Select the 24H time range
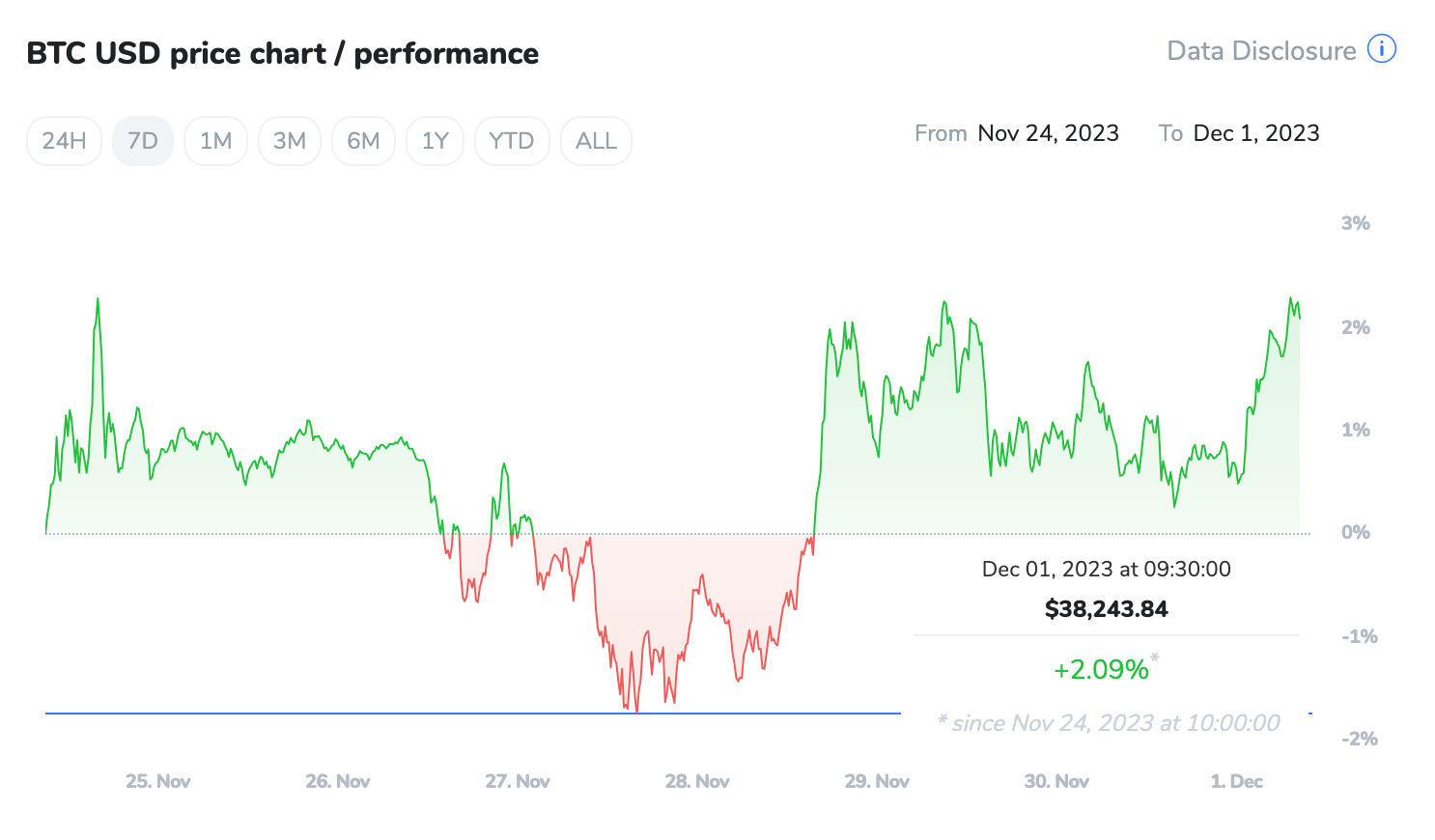The height and width of the screenshot is (840, 1435). point(64,140)
